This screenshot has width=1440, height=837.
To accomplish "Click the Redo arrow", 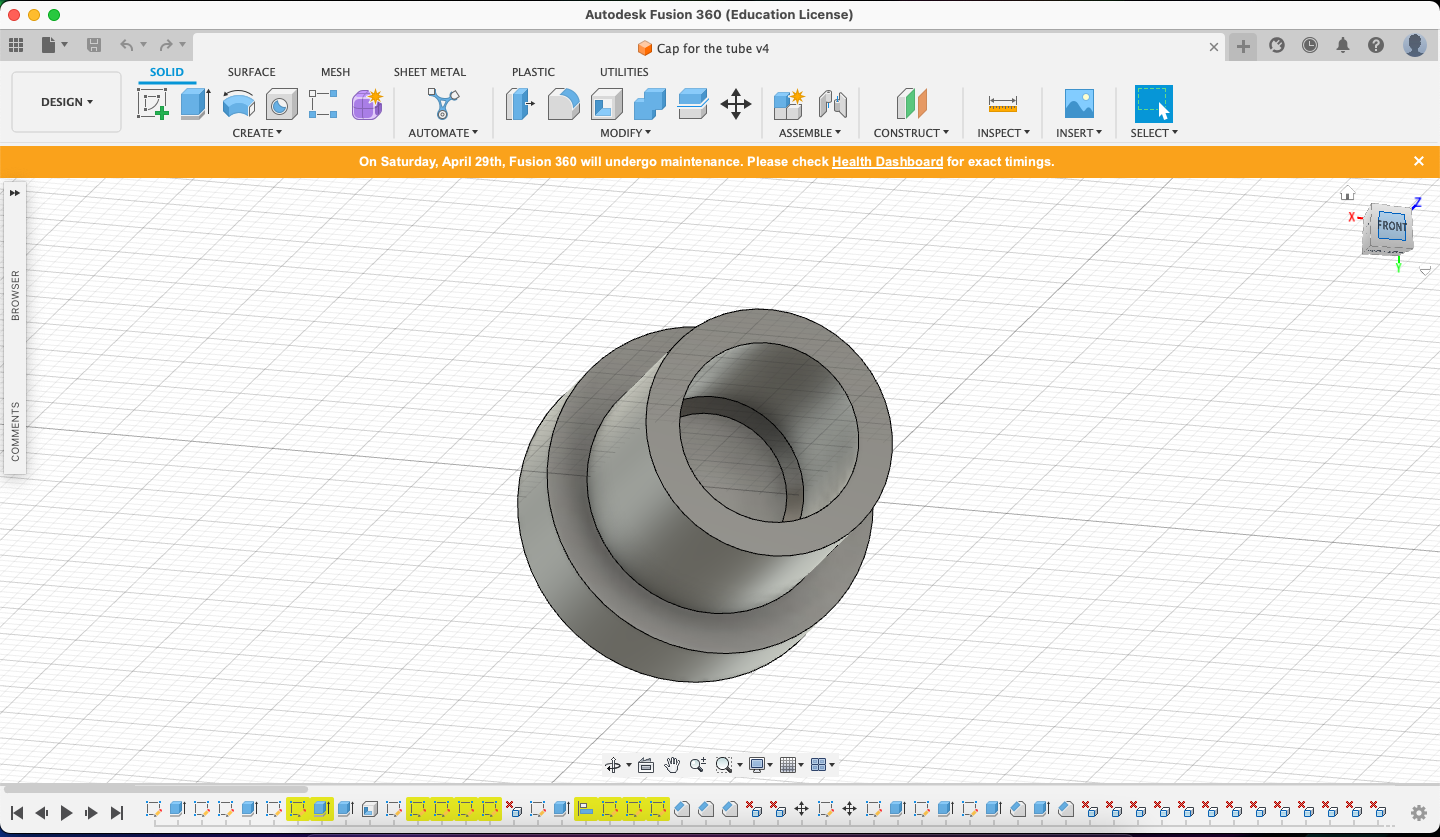I will point(166,45).
